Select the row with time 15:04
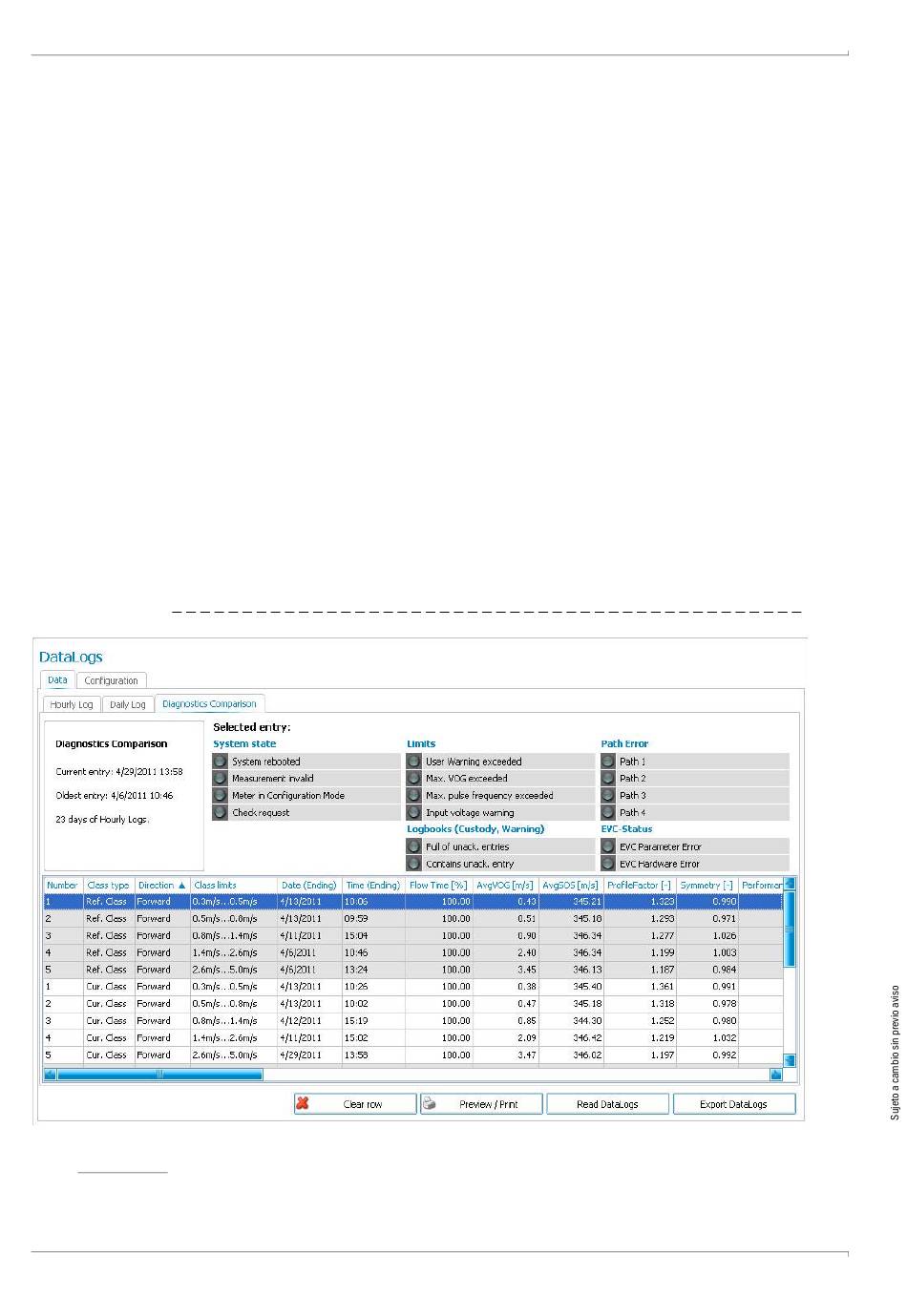 pos(413,936)
